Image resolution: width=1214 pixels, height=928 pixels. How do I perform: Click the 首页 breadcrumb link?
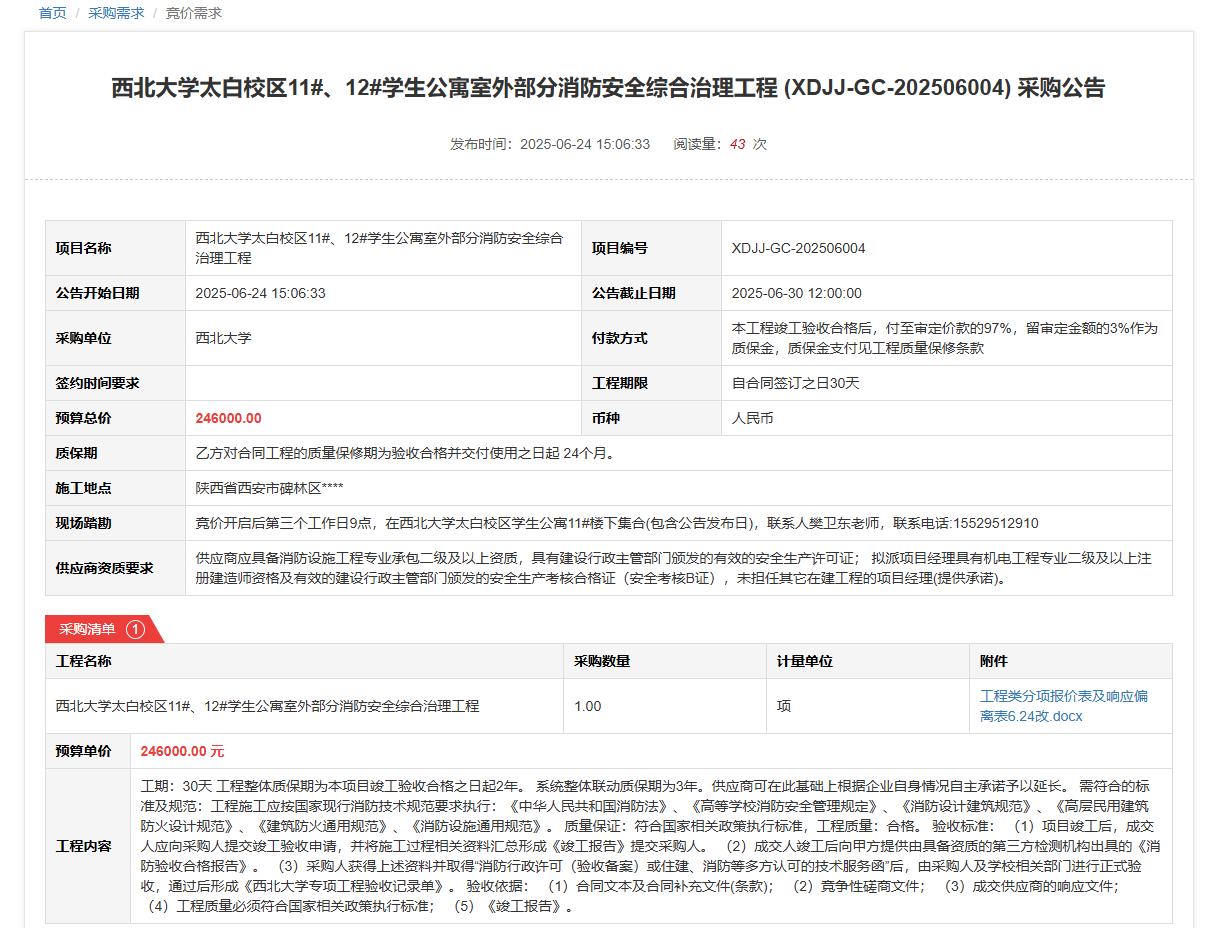[x=52, y=13]
